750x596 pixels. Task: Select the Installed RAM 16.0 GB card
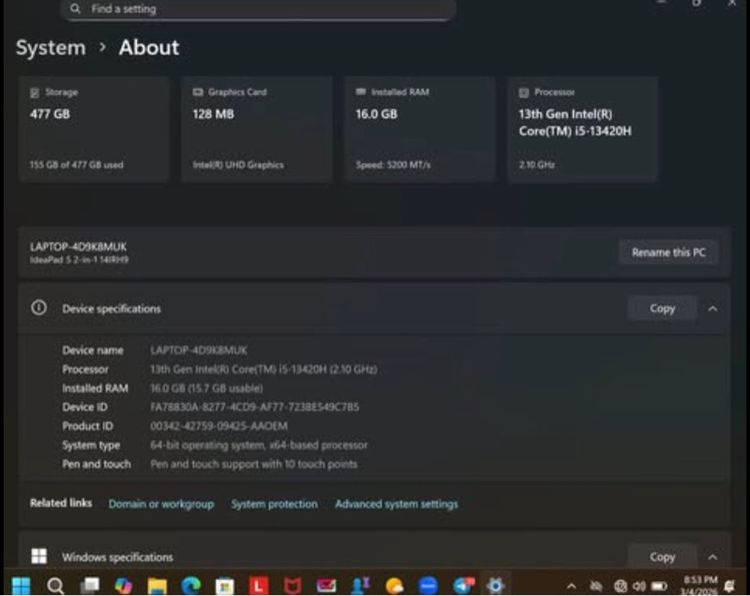(419, 129)
